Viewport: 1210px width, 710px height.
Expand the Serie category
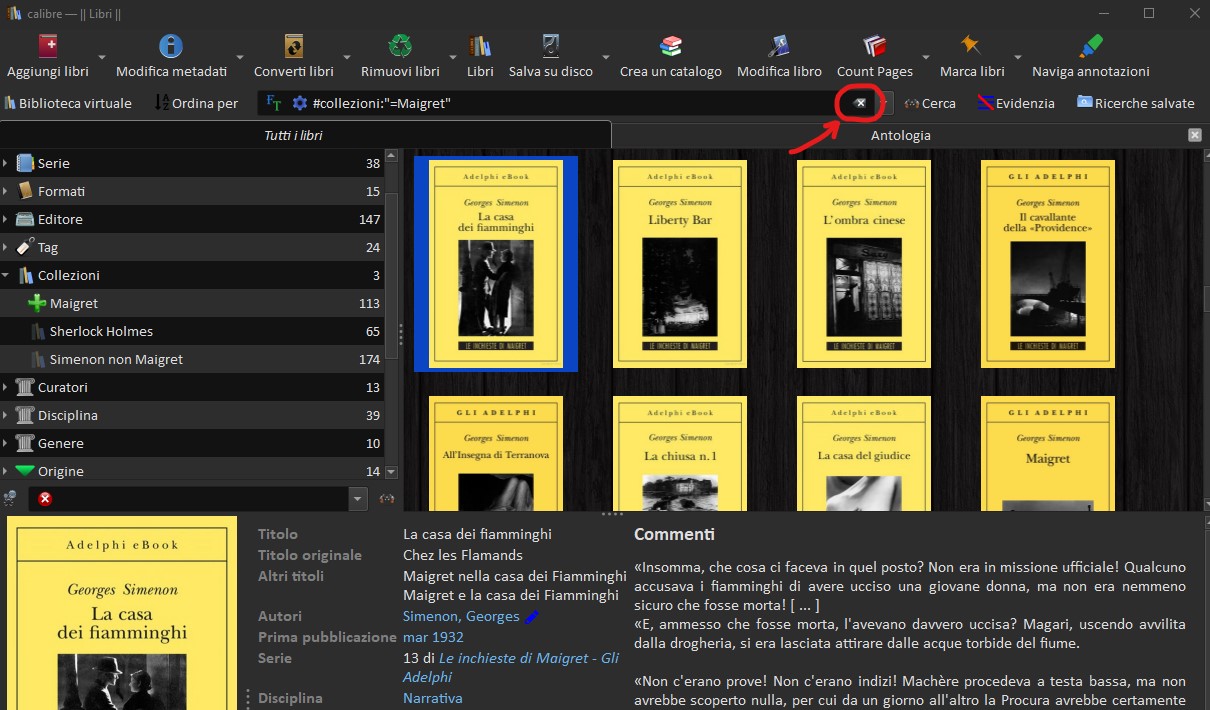(6, 163)
